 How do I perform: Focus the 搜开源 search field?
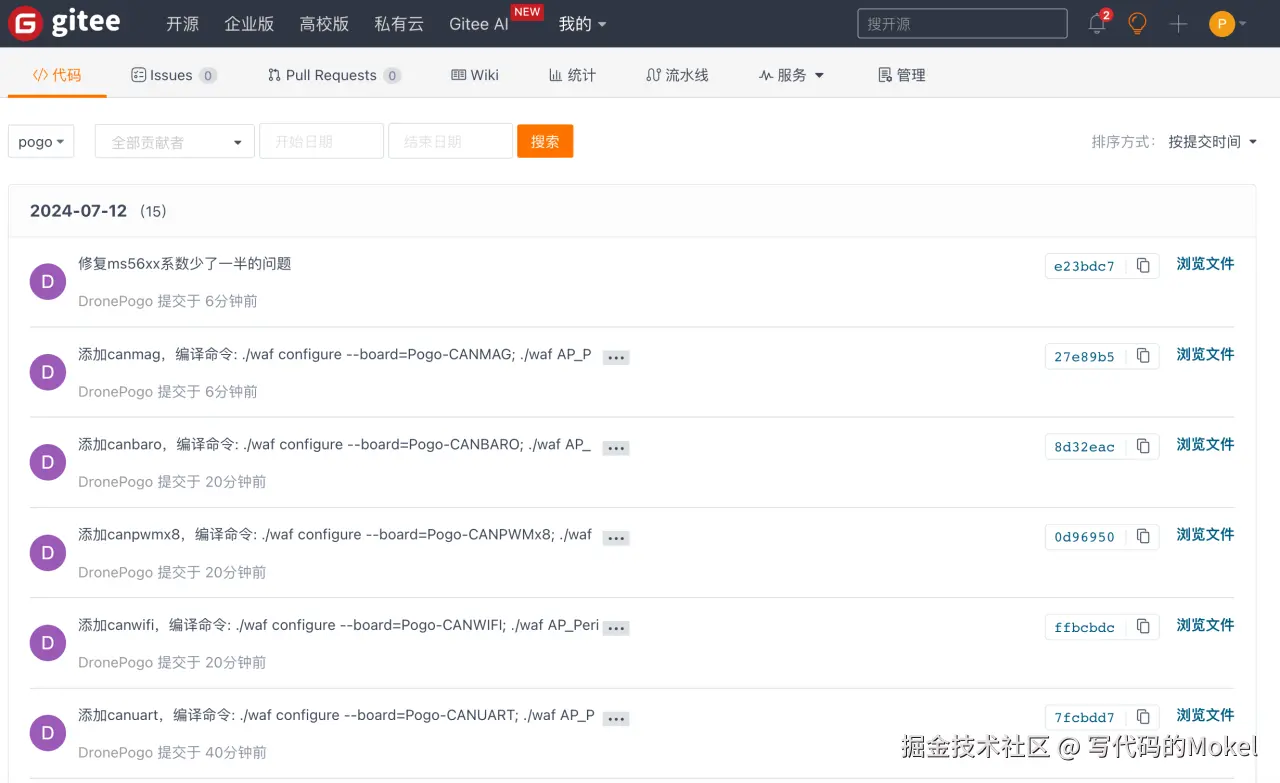pyautogui.click(x=962, y=24)
